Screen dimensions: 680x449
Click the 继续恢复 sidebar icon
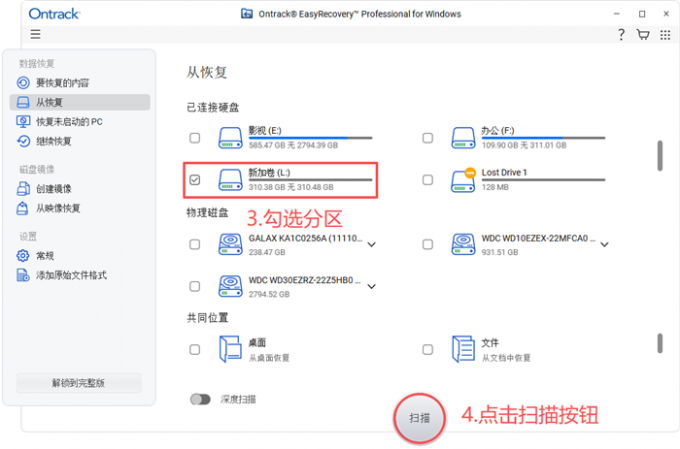(23, 141)
